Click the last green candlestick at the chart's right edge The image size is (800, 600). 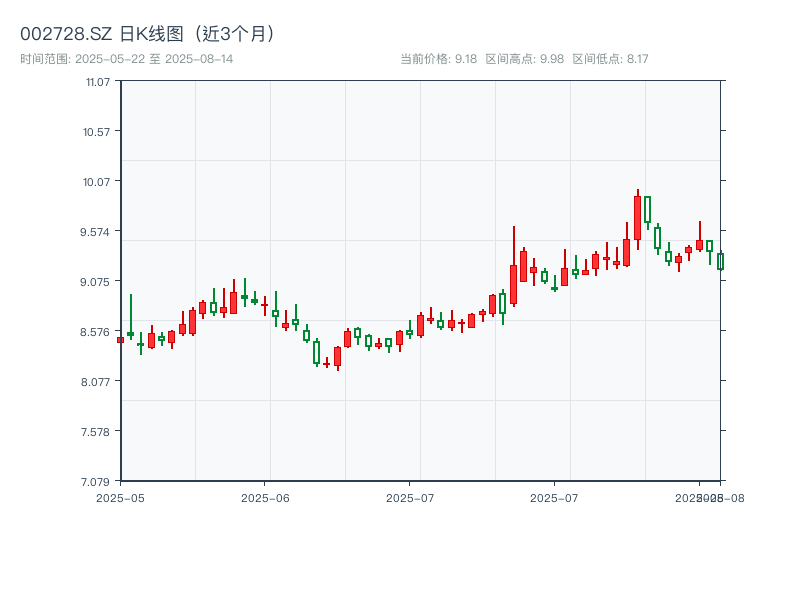[x=720, y=261]
